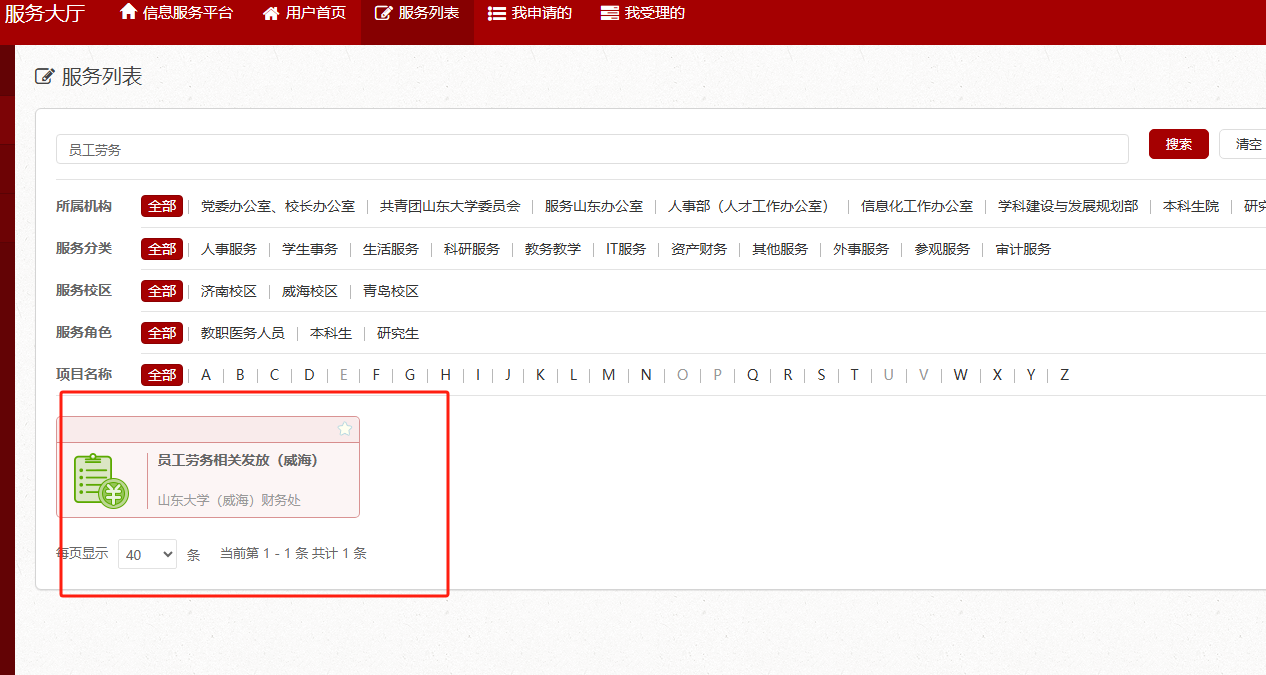Click 山东大学（威海）财务处 text
Viewport: 1266px width, 675px height.
(229, 500)
